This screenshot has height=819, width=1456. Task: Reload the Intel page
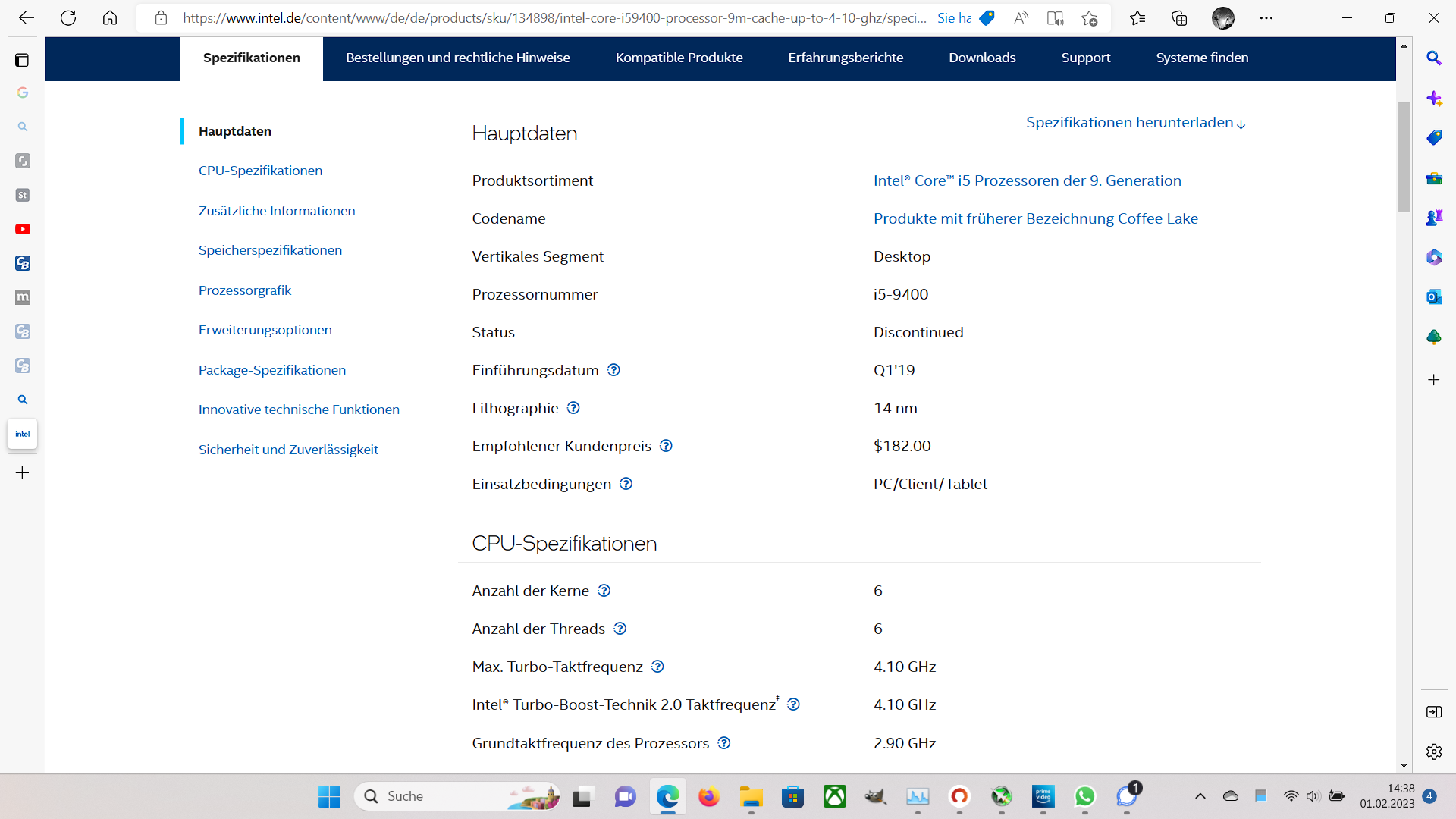68,18
